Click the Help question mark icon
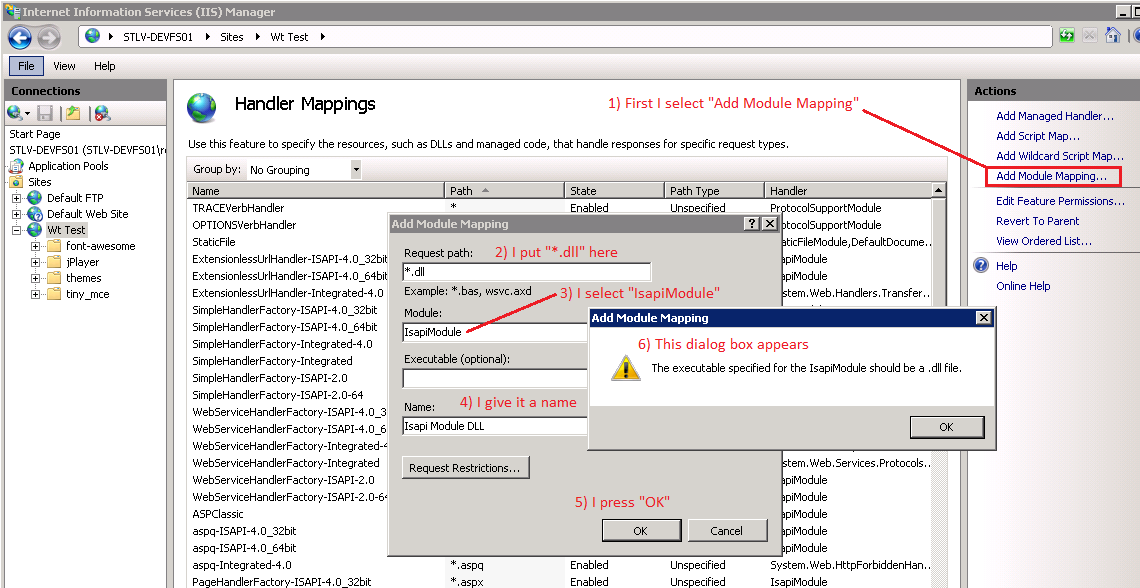Screen dimensions: 1140x588 981,266
